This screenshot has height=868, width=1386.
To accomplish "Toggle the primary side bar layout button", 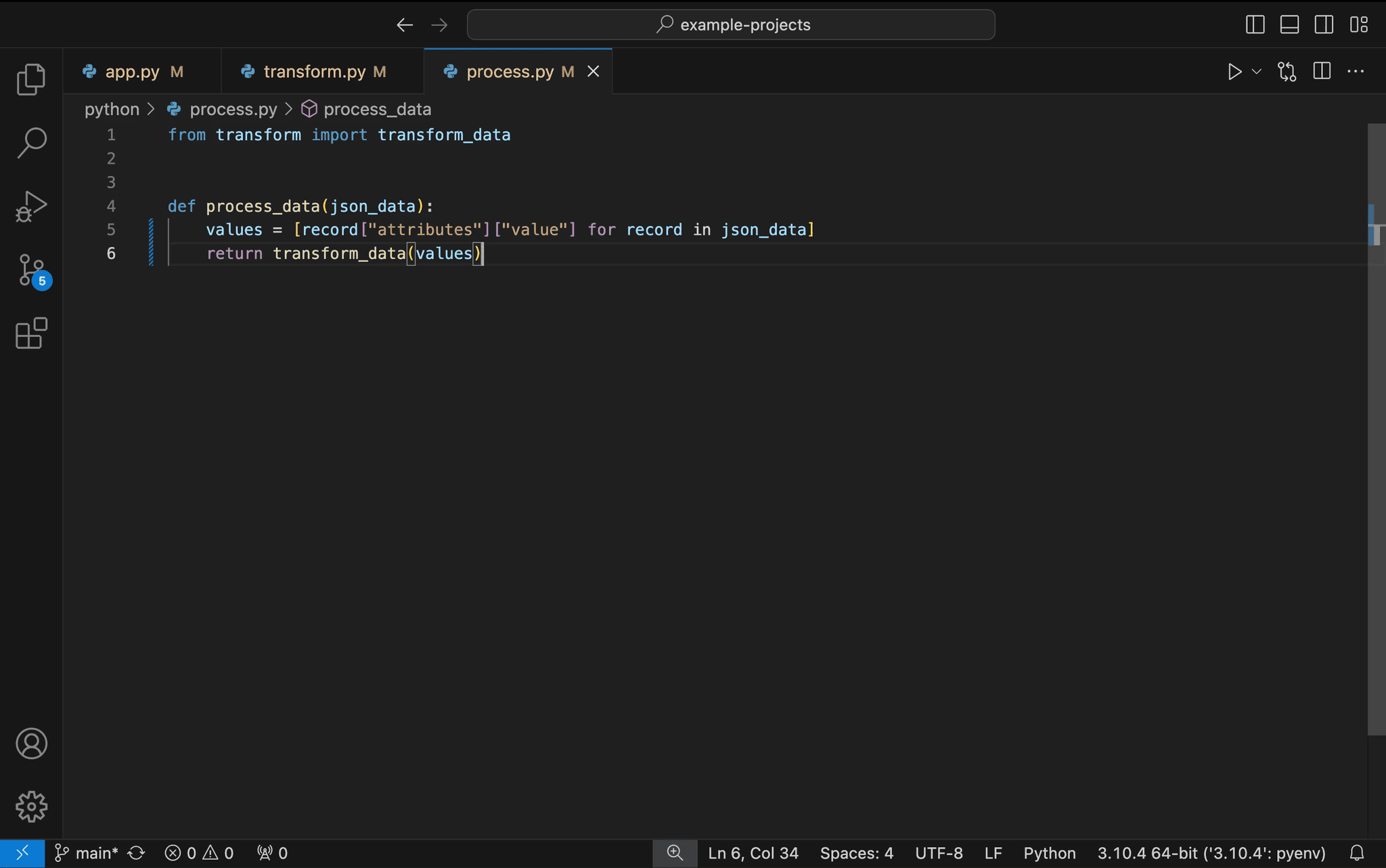I will (x=1255, y=25).
